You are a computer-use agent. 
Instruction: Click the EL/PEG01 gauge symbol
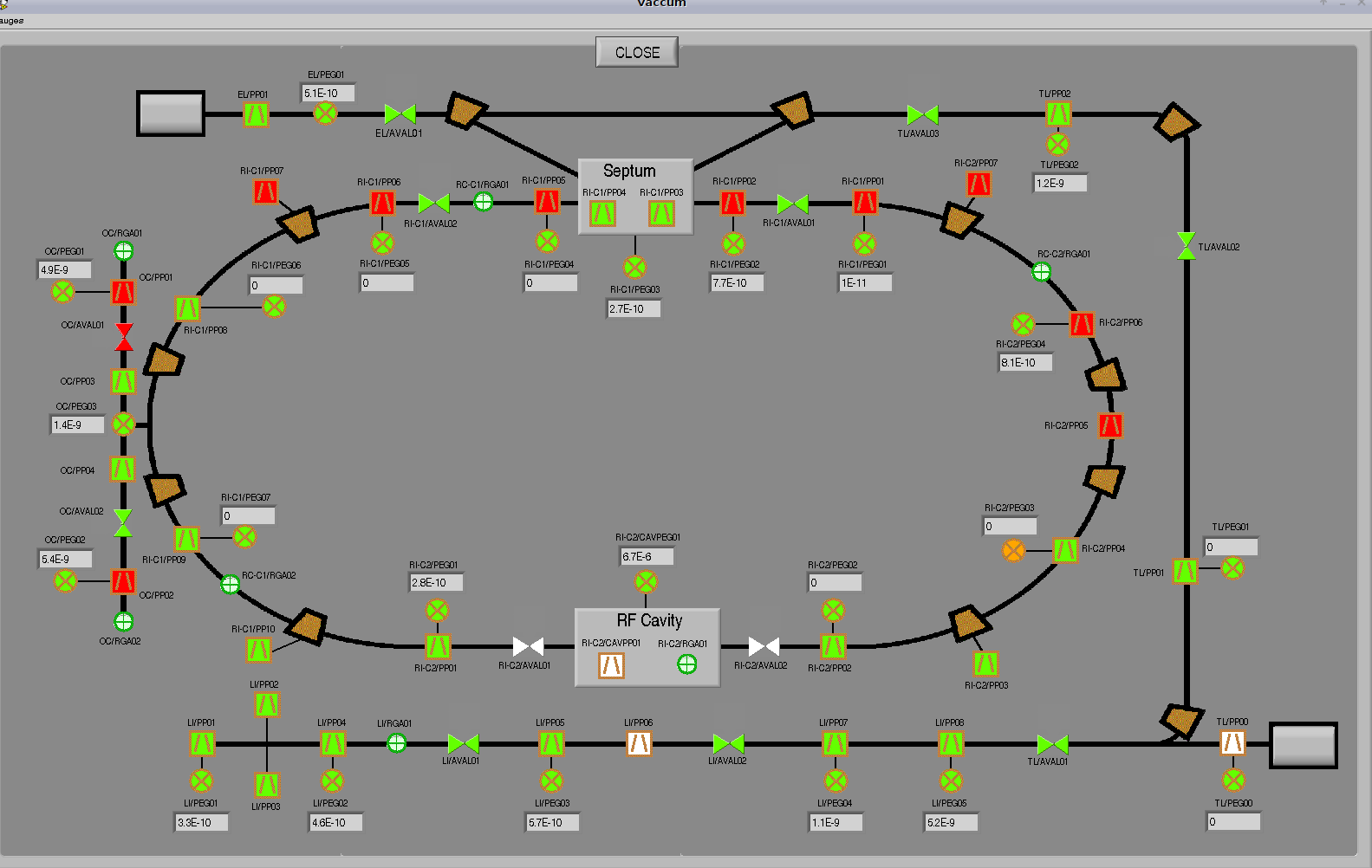point(325,113)
